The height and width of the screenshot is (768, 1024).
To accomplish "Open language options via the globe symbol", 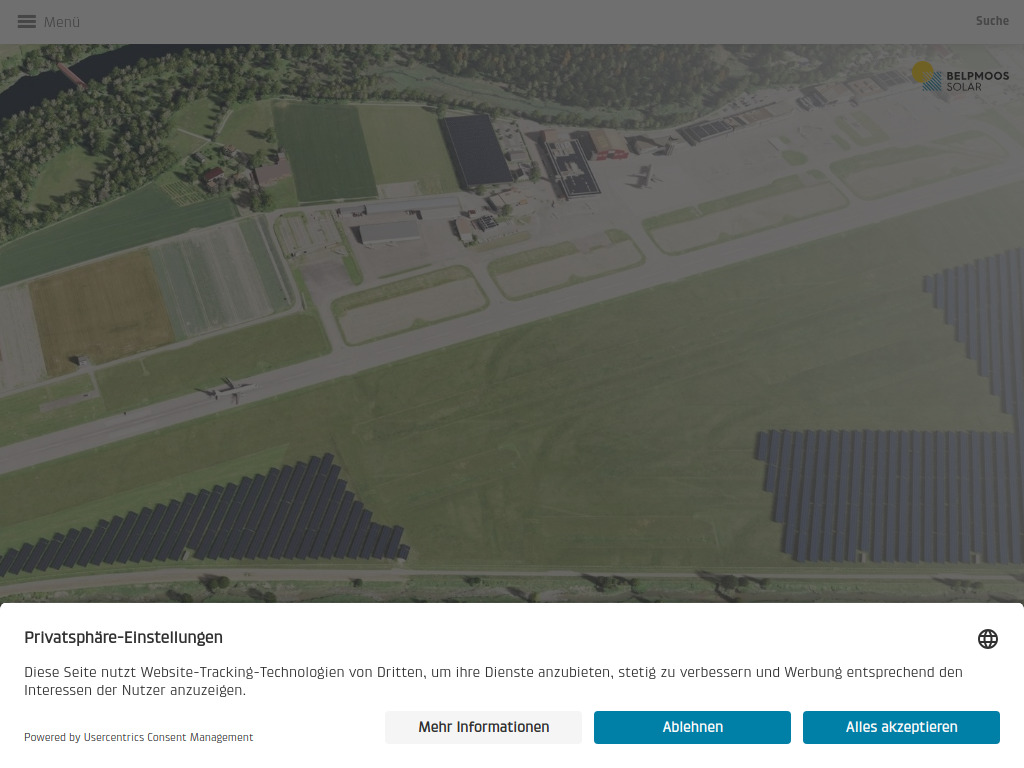I will (x=988, y=638).
